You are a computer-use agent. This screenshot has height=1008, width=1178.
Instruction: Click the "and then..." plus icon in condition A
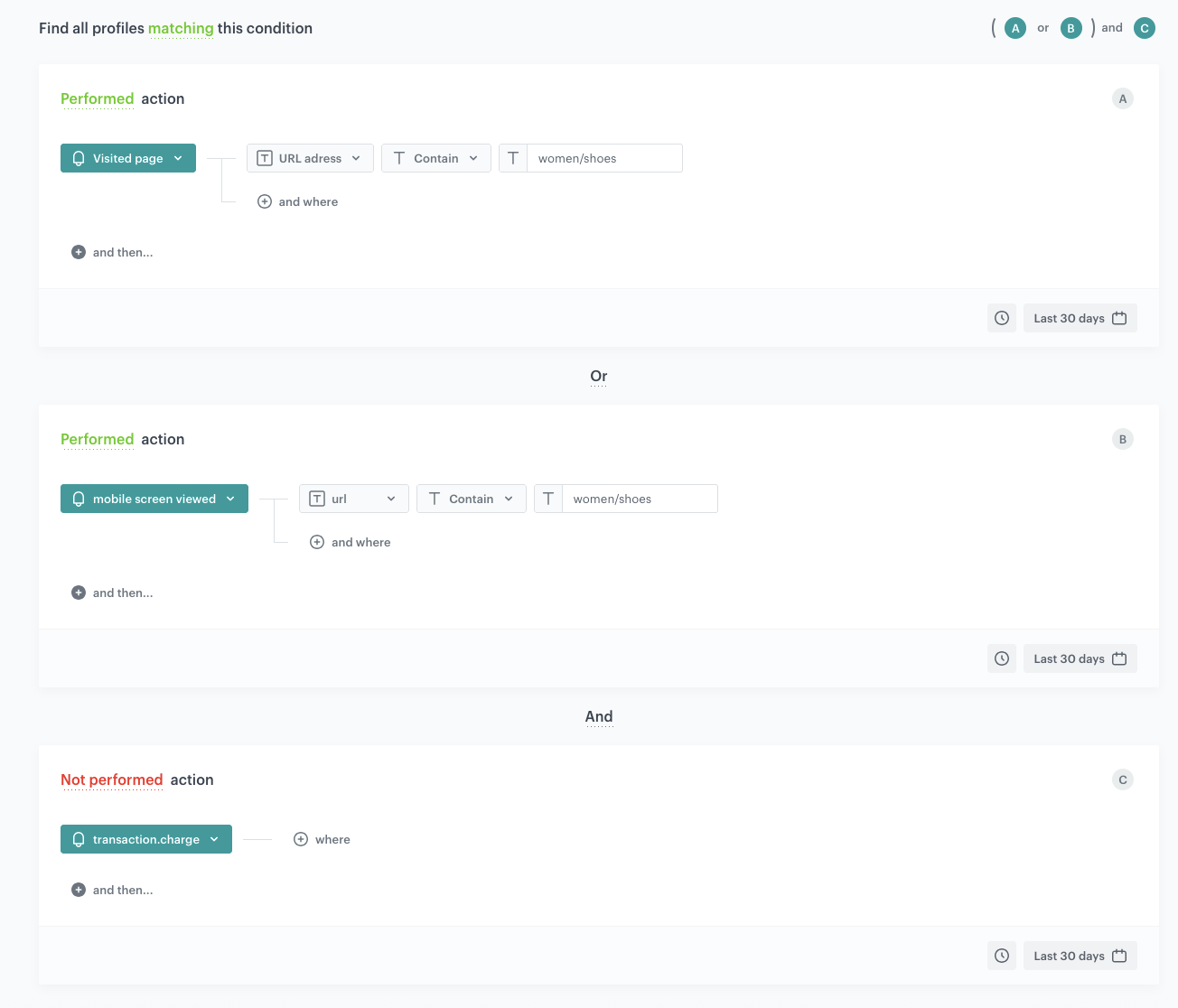tap(79, 252)
